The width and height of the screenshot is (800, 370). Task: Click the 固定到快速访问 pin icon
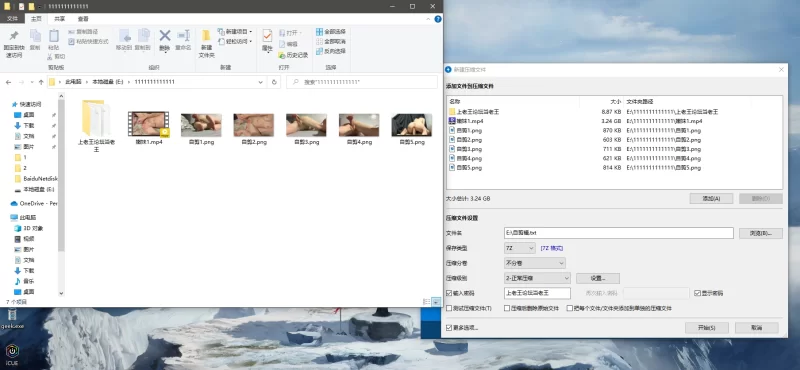[x=14, y=36]
